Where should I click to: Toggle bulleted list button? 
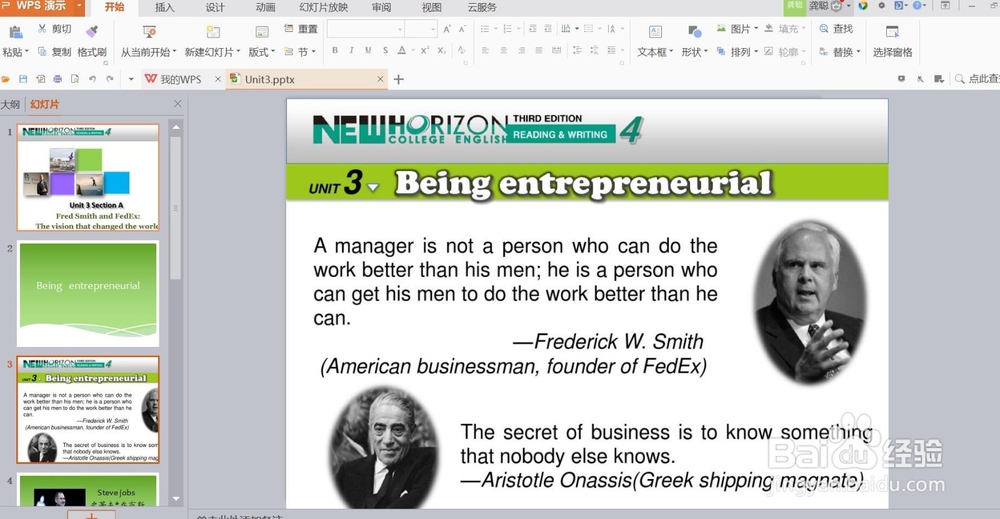(485, 29)
